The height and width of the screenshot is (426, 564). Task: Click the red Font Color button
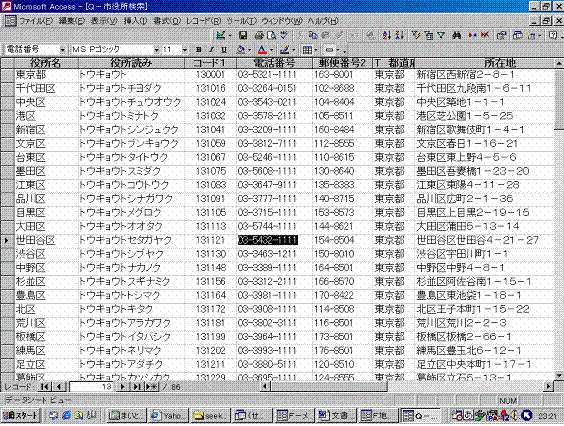click(x=262, y=50)
